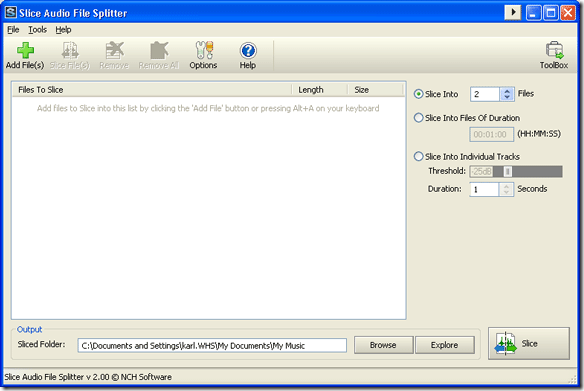Screen dimensions: 584x391
Task: Open the File menu
Action: tap(13, 30)
